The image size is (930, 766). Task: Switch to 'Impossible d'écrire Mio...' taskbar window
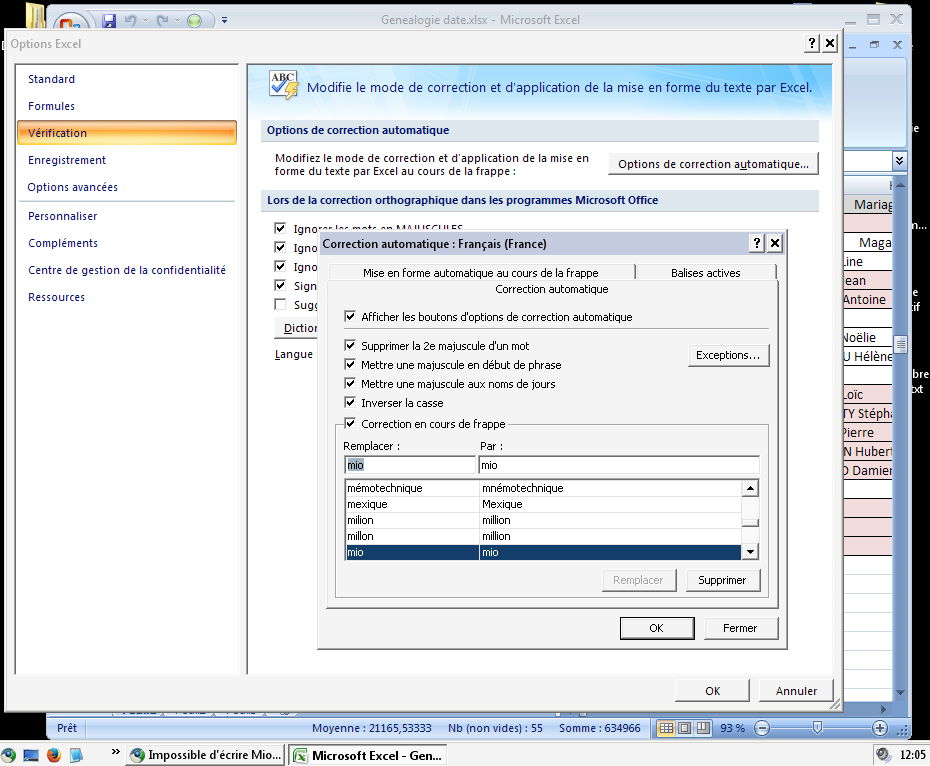(x=205, y=755)
